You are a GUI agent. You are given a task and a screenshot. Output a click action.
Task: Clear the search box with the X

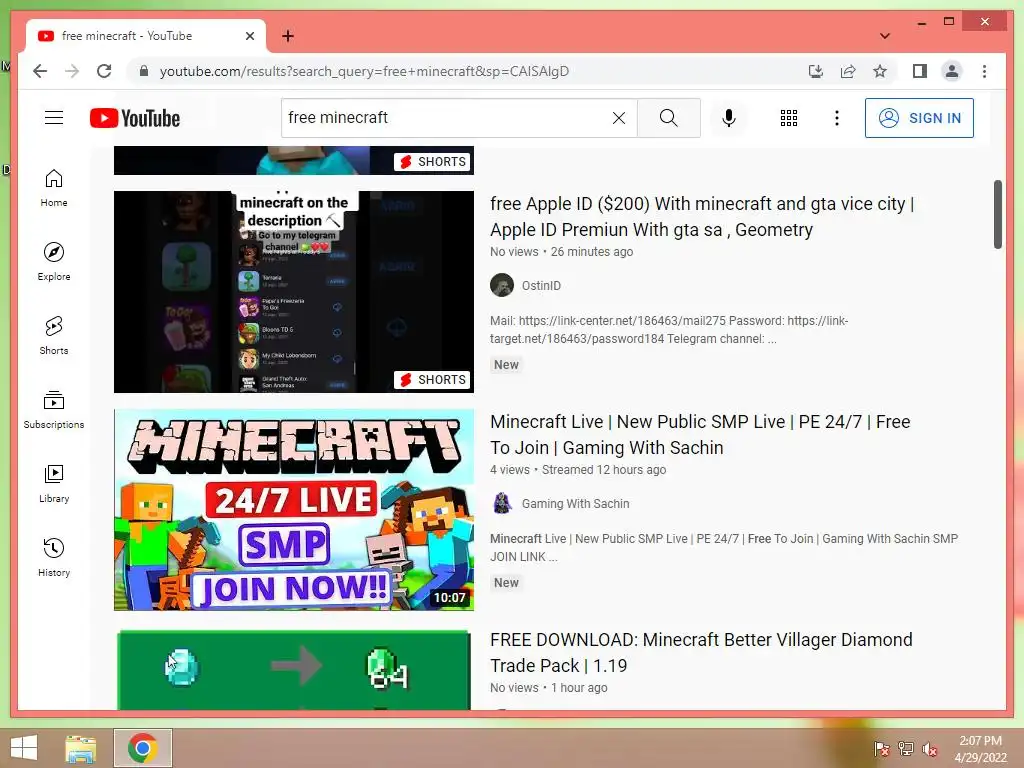point(618,118)
